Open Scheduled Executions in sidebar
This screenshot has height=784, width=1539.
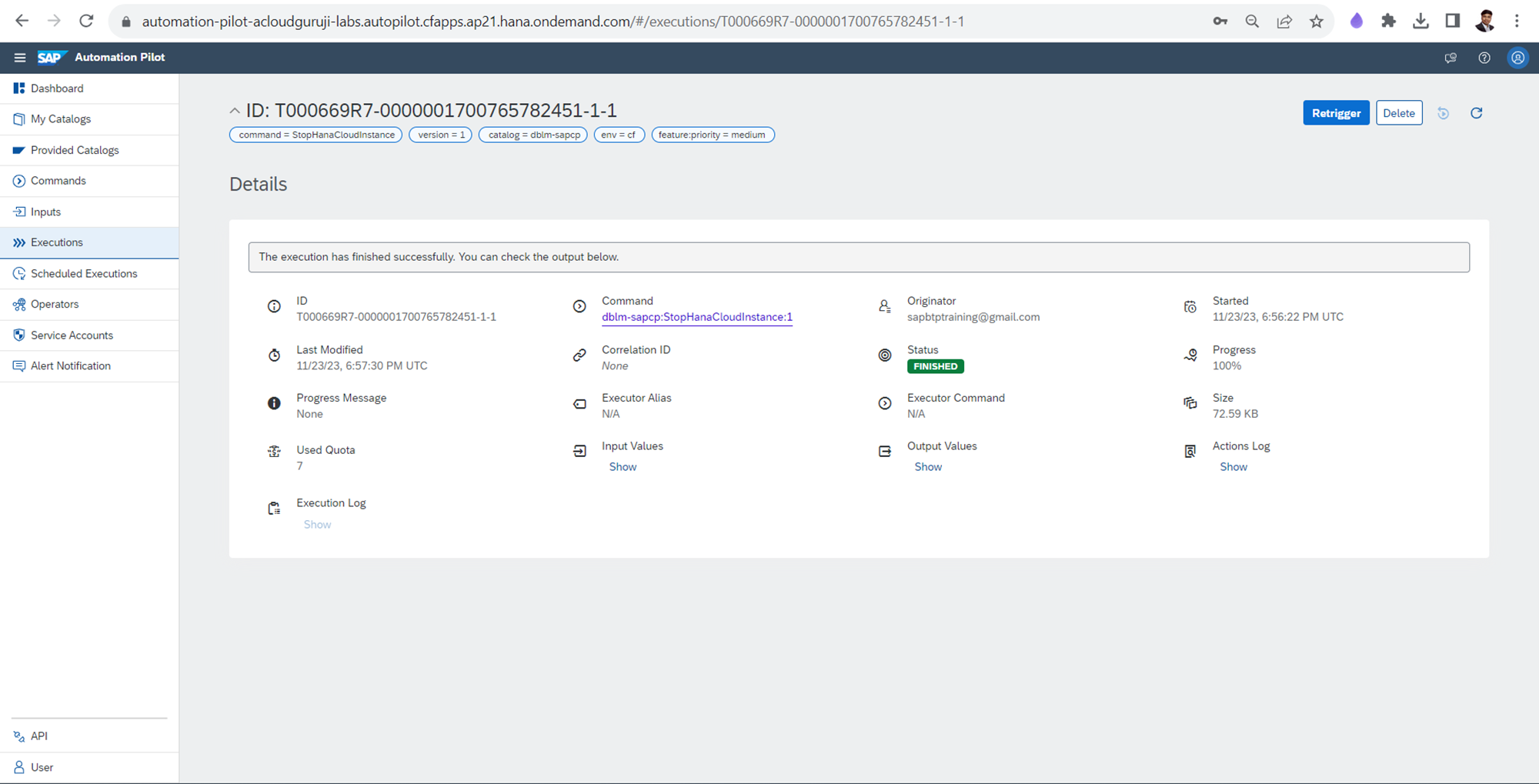point(84,274)
